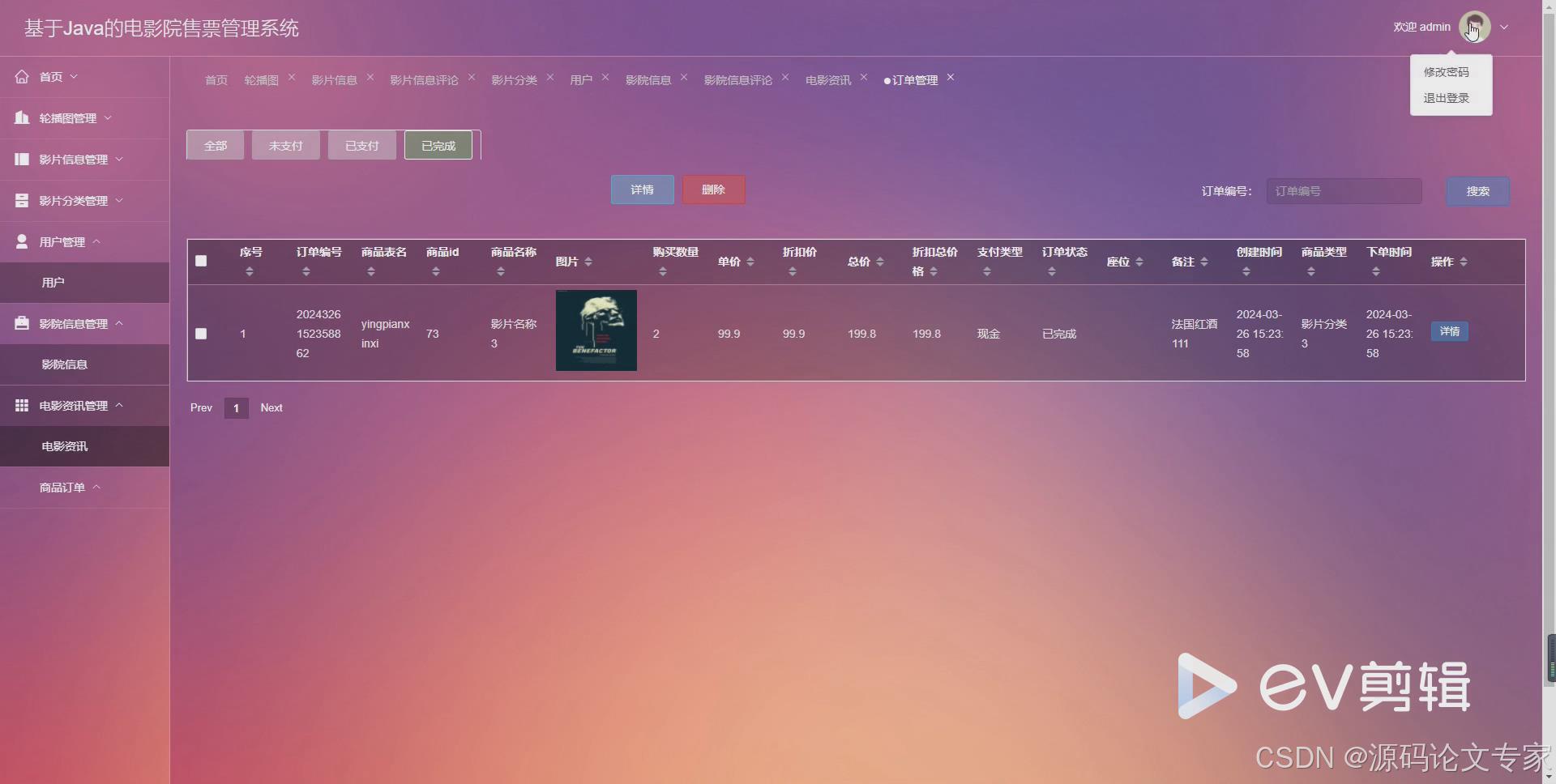Switch to the 影片分类 tab
The width and height of the screenshot is (1556, 784).
point(513,79)
